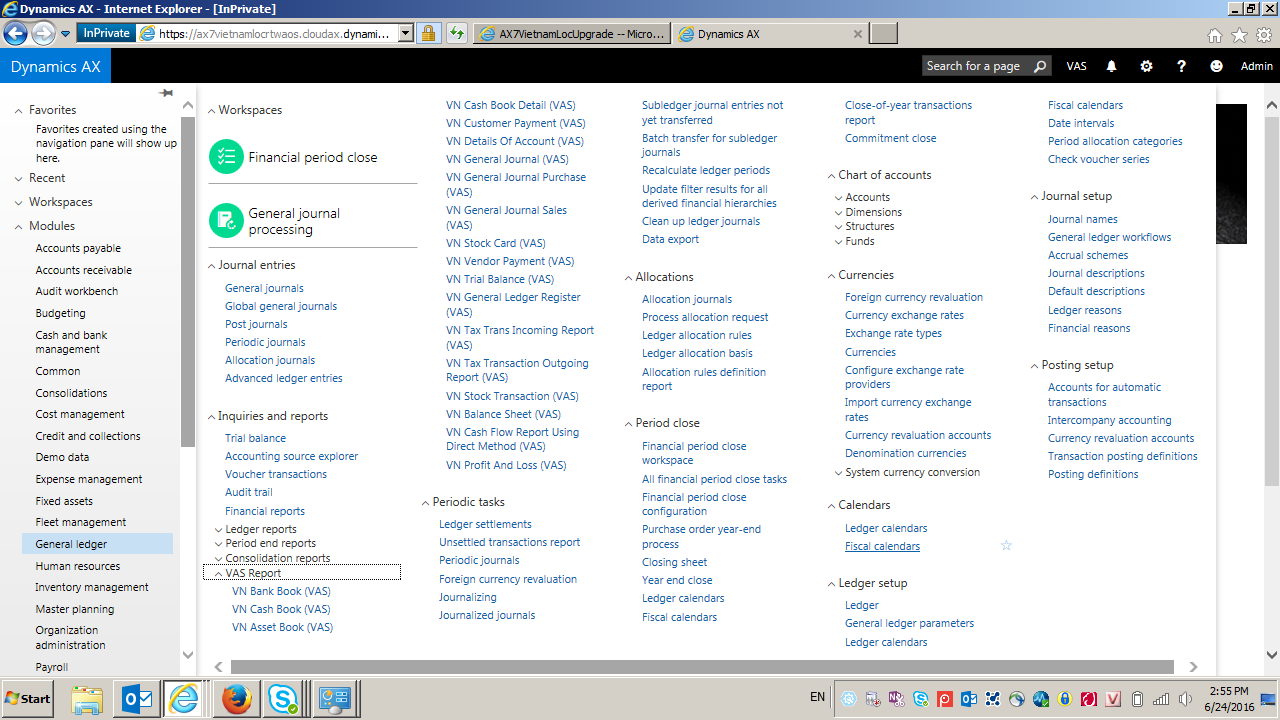Image resolution: width=1280 pixels, height=720 pixels.
Task: Open browser favorites star icon
Action: (x=1239, y=35)
